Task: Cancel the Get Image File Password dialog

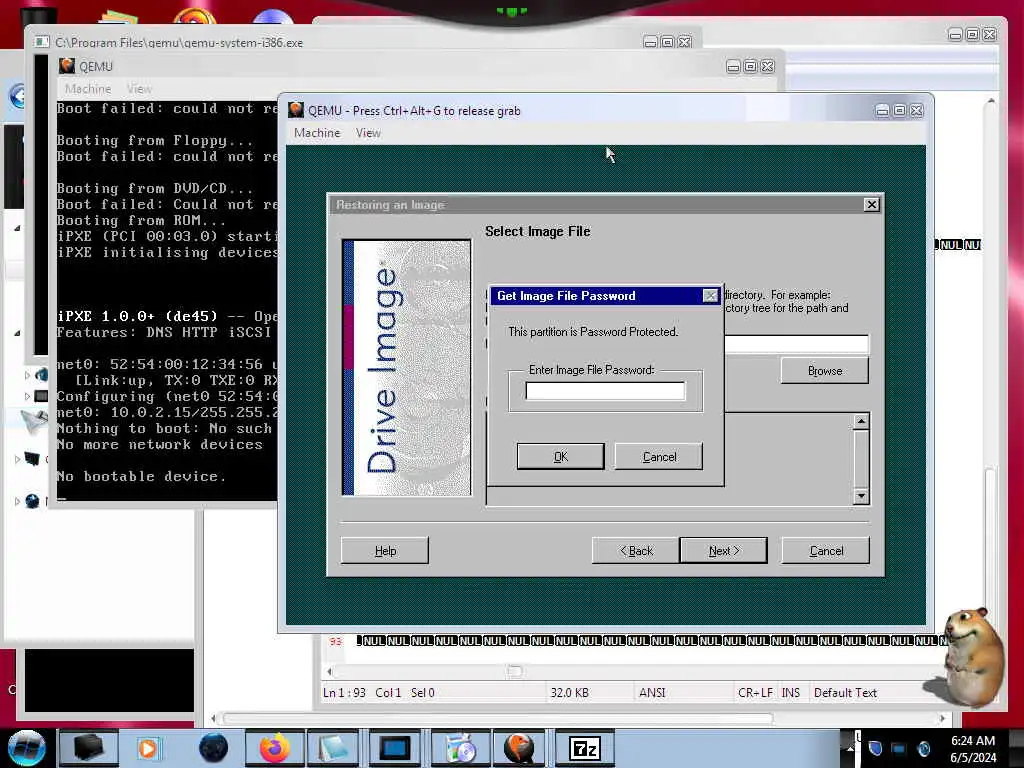Action: coord(658,456)
